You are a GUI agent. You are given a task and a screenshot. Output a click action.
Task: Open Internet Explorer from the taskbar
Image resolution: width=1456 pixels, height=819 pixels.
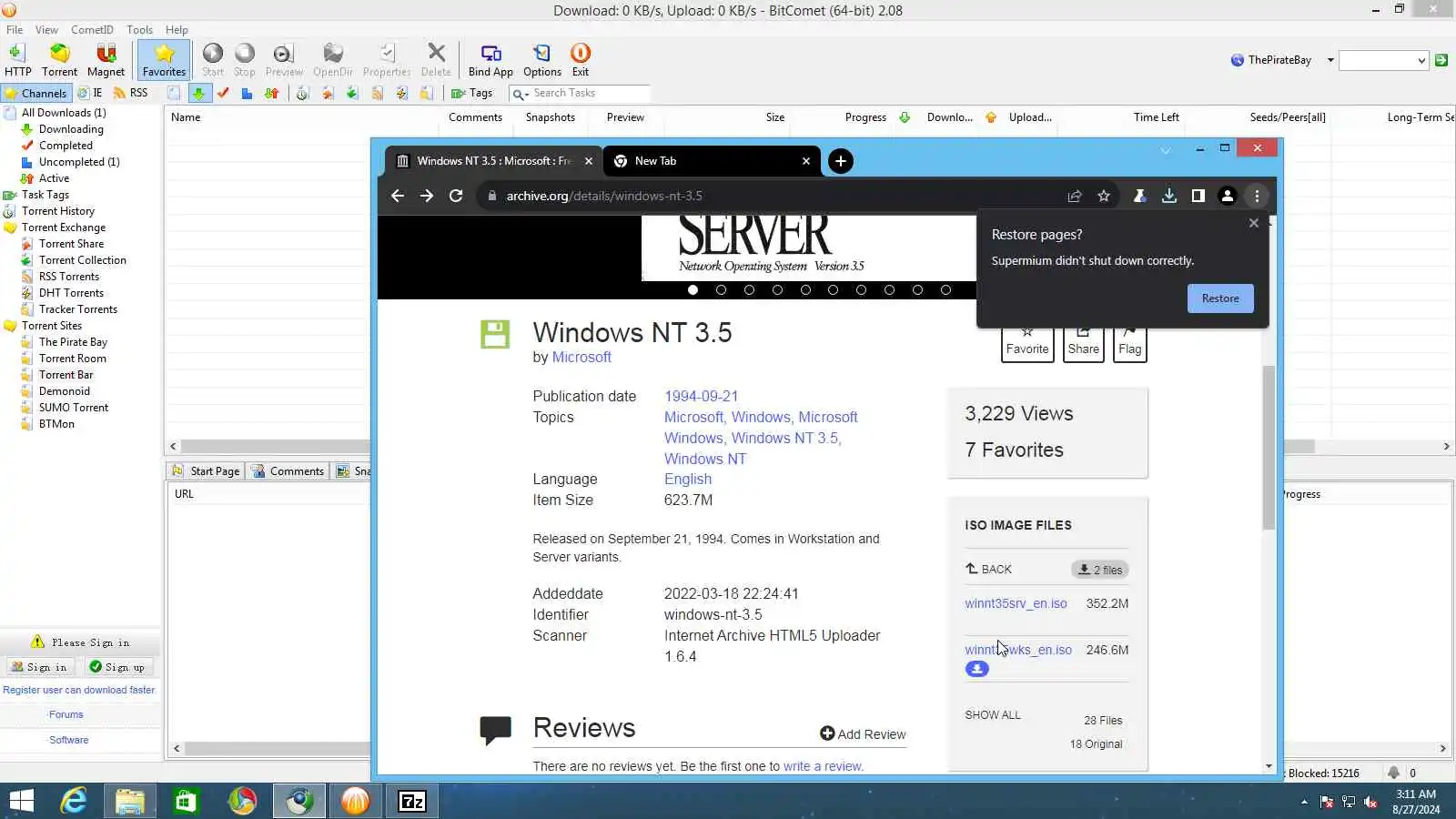pyautogui.click(x=74, y=801)
